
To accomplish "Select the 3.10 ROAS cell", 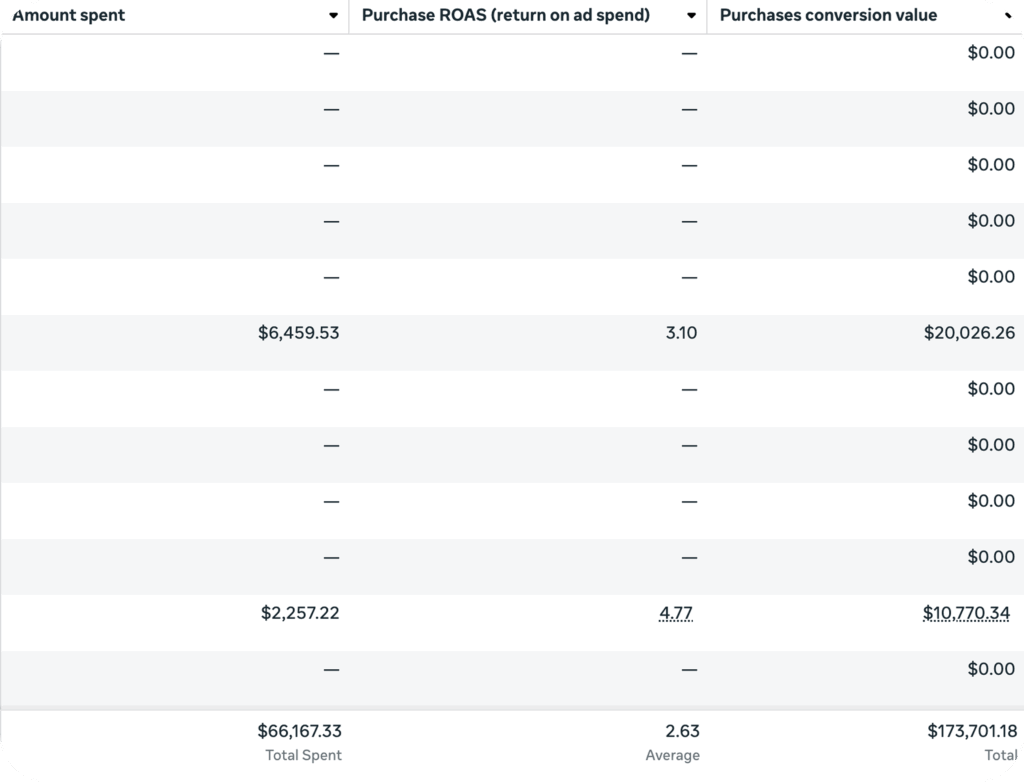I will click(681, 333).
